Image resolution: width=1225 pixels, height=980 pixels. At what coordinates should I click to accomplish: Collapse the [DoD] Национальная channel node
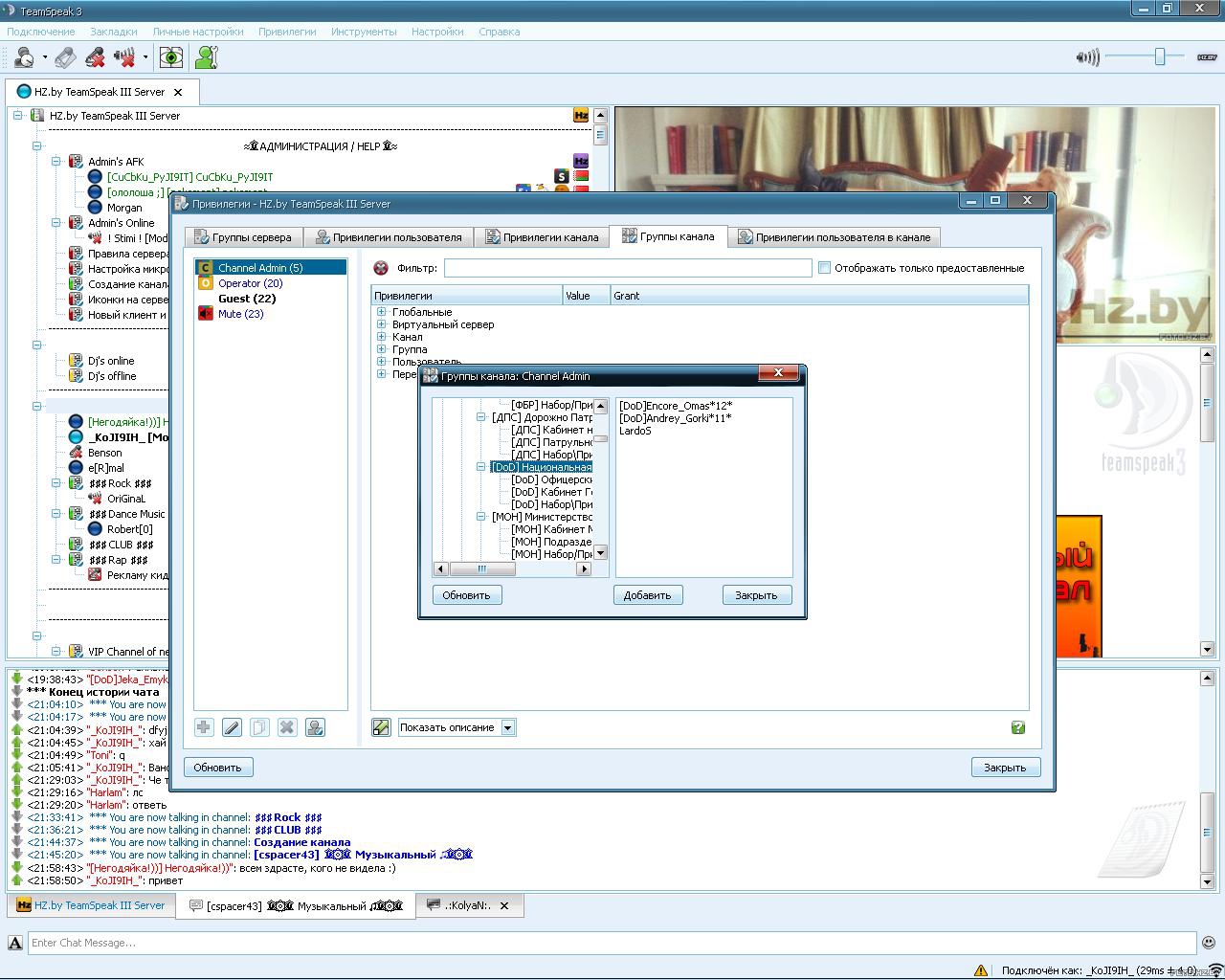481,467
